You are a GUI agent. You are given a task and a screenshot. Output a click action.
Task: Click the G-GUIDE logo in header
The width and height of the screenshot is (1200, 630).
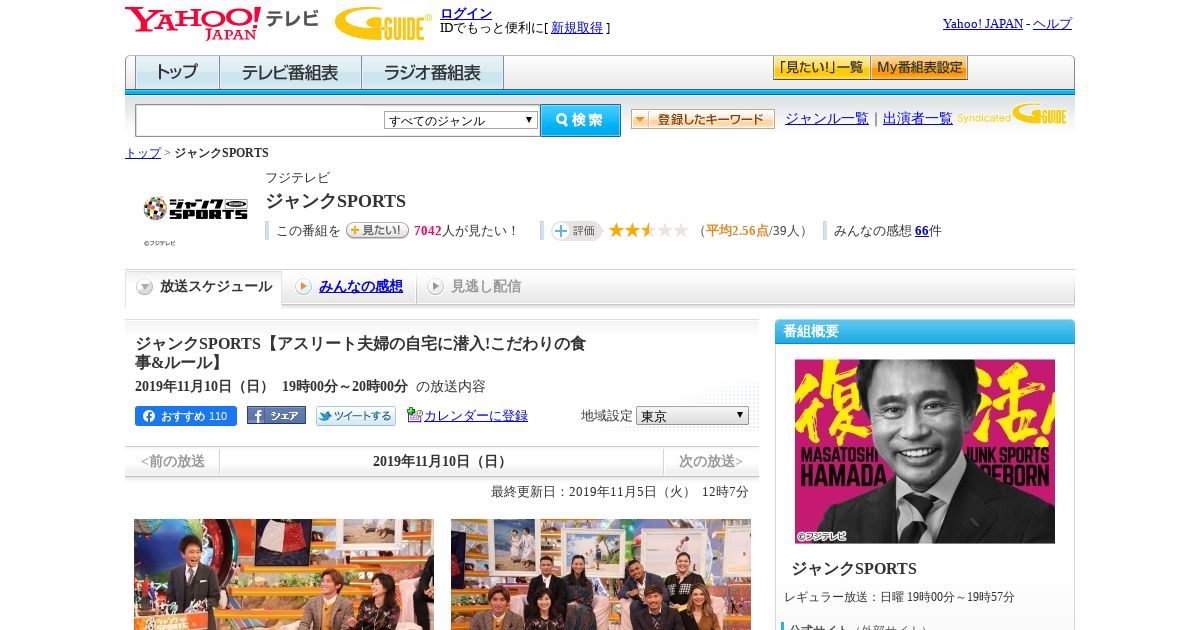tap(383, 23)
